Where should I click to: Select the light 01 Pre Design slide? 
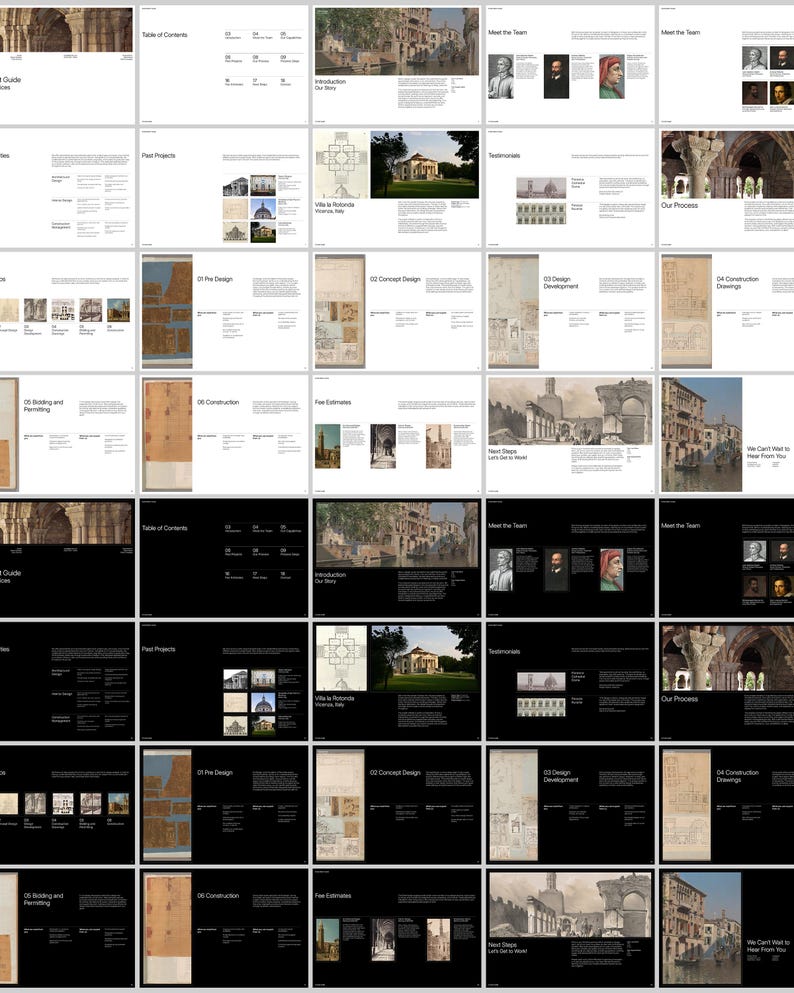(x=224, y=312)
